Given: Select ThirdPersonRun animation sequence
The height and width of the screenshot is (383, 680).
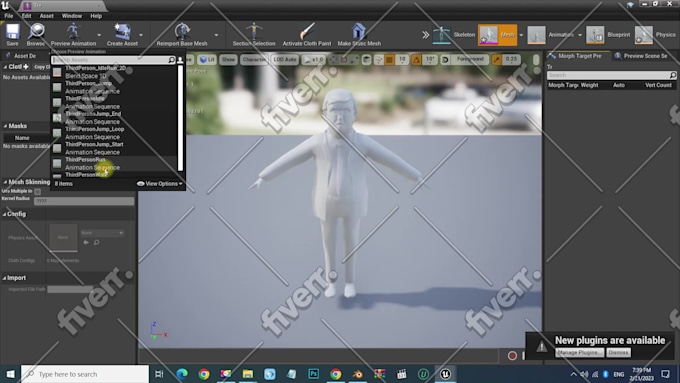Looking at the screenshot, I should pos(115,164).
